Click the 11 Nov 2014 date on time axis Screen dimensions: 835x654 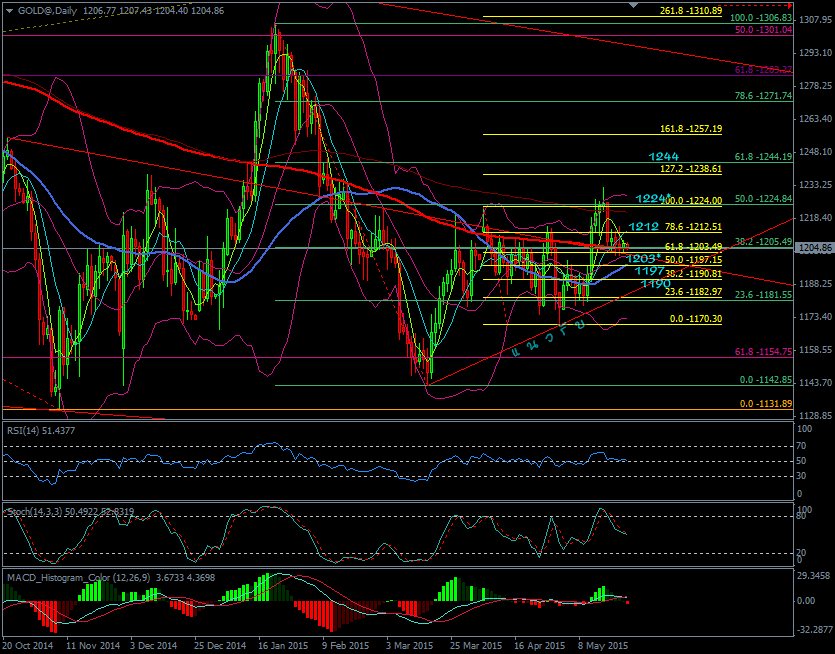point(93,645)
